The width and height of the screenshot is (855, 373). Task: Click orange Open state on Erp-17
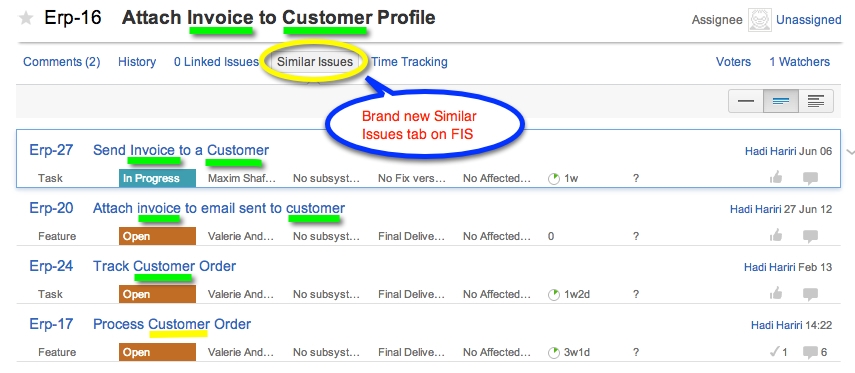[158, 352]
